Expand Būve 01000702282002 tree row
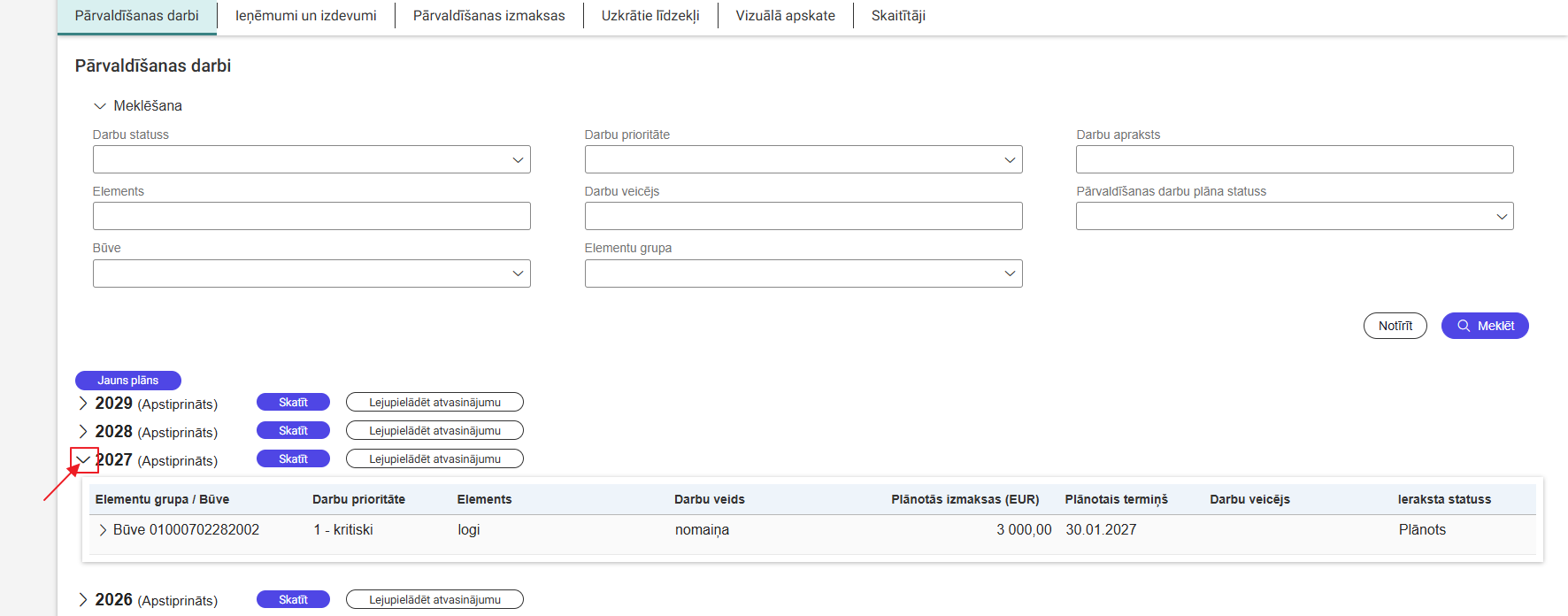 point(104,530)
